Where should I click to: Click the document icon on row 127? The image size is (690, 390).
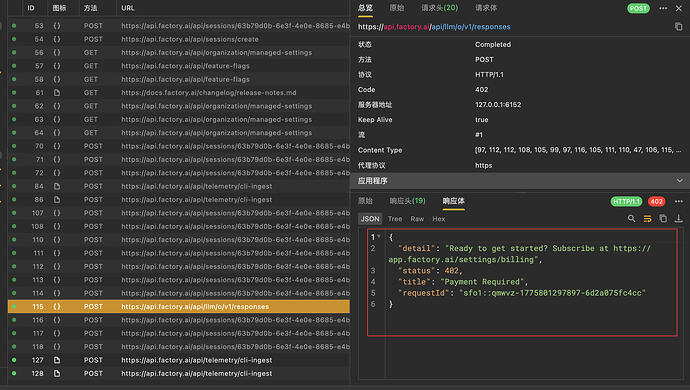coord(57,360)
